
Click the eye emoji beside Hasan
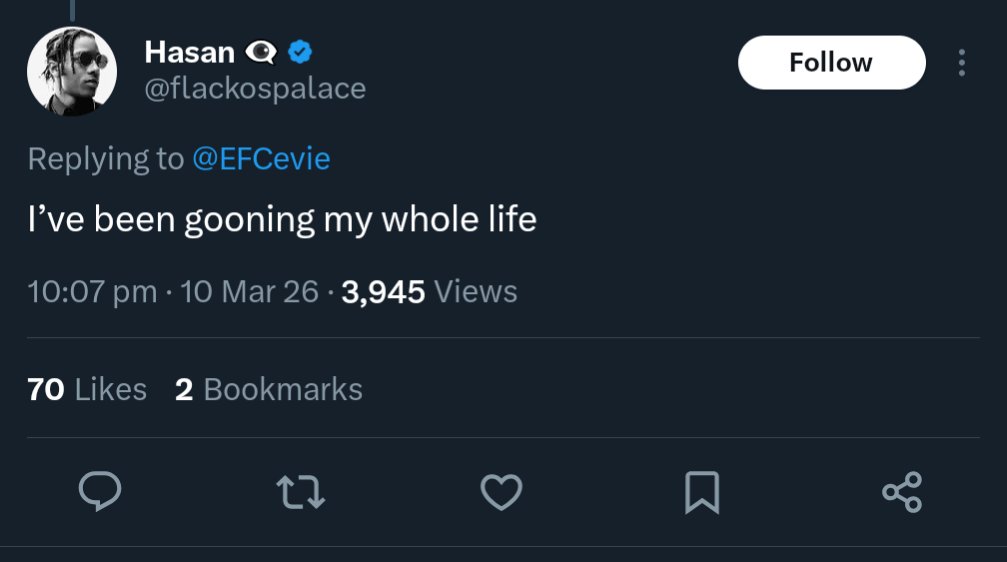click(261, 52)
